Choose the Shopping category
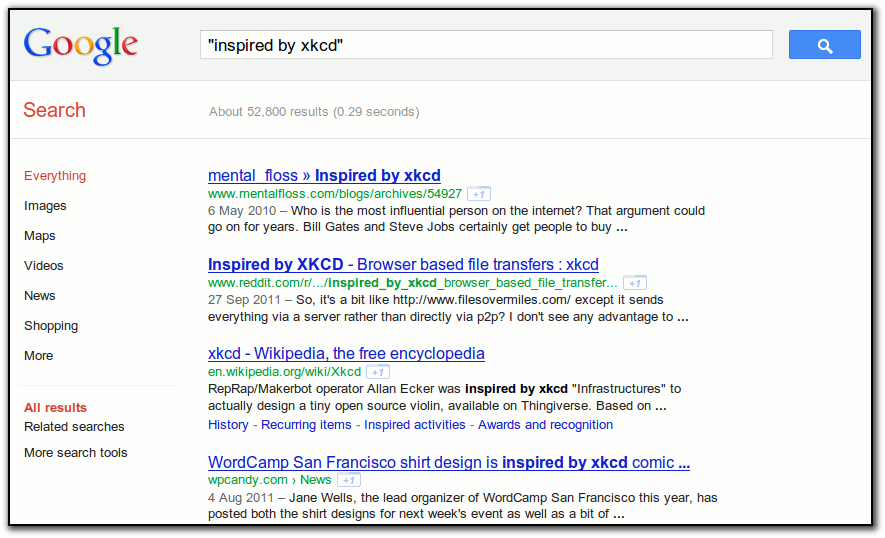The width and height of the screenshot is (885, 538). click(51, 326)
